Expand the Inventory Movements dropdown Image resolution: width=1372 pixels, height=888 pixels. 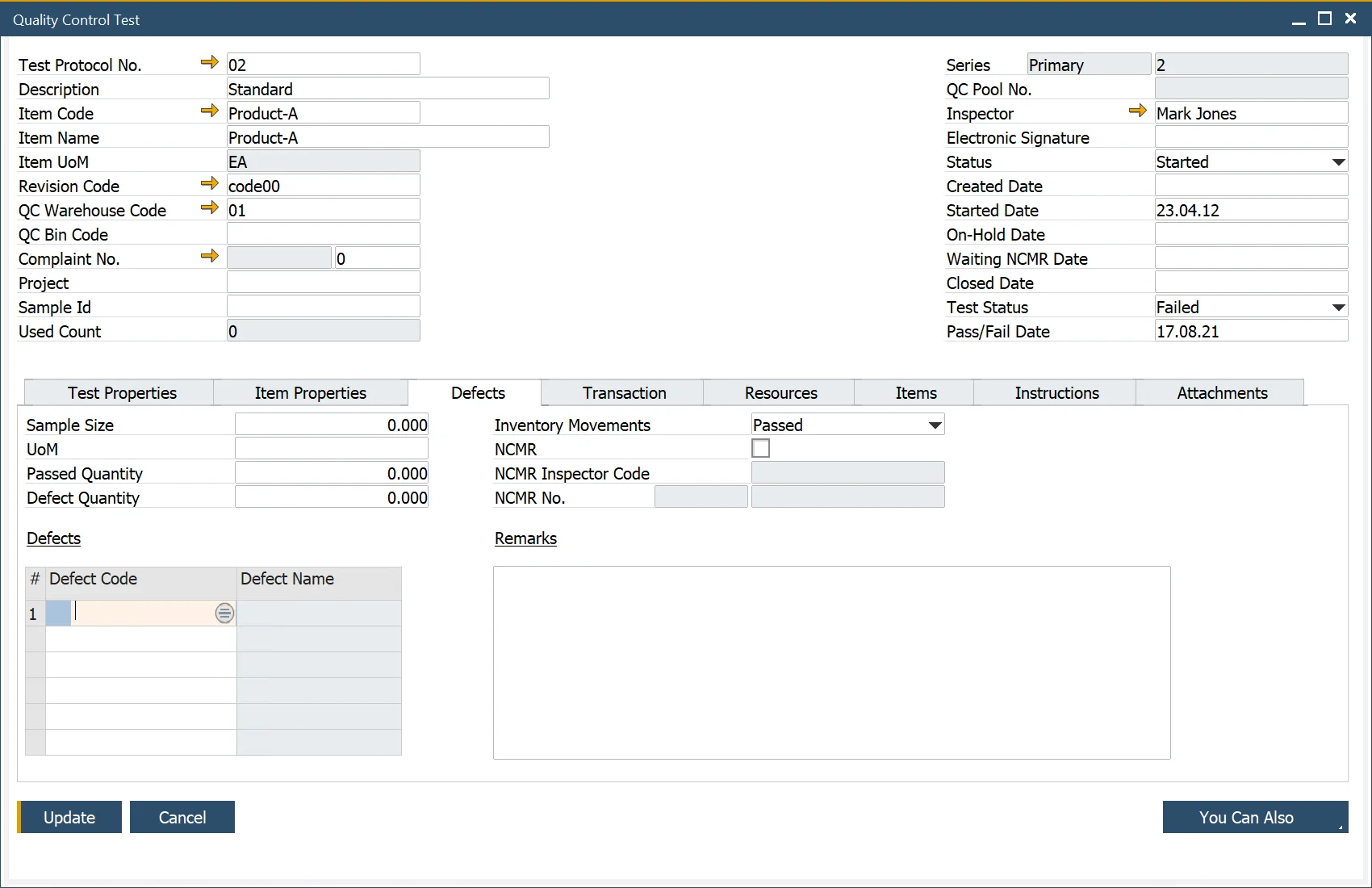click(x=935, y=425)
